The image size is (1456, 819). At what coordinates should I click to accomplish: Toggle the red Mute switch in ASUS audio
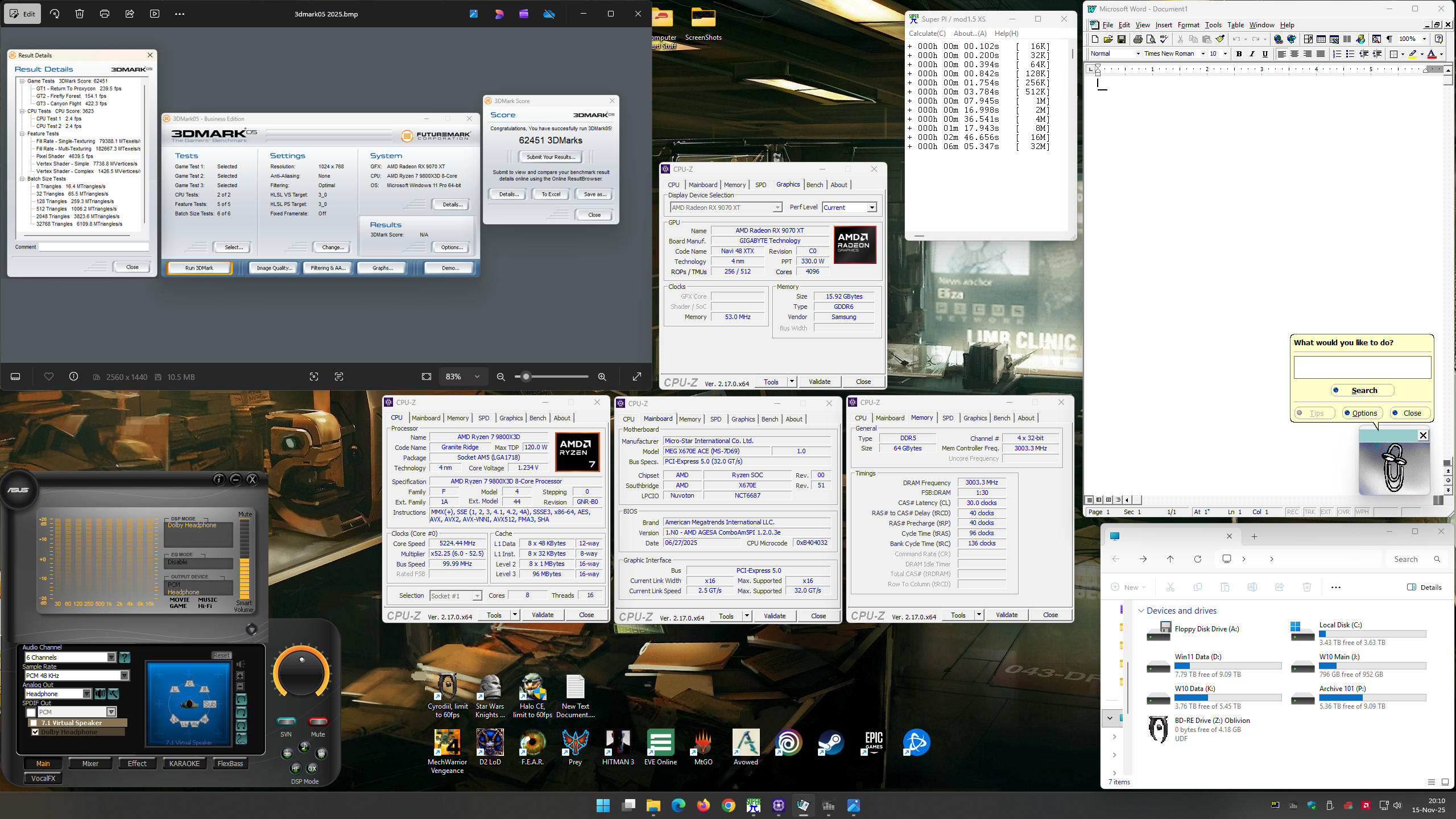pos(318,722)
